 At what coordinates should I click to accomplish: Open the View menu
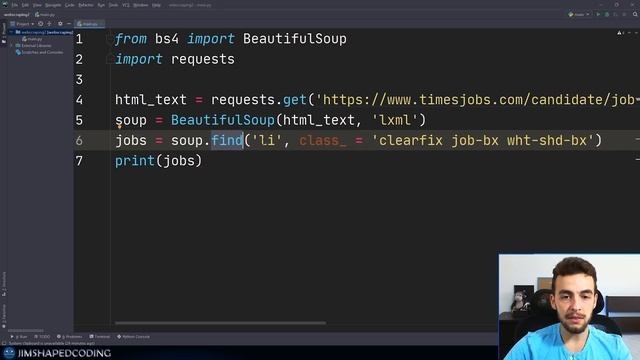(37, 5)
